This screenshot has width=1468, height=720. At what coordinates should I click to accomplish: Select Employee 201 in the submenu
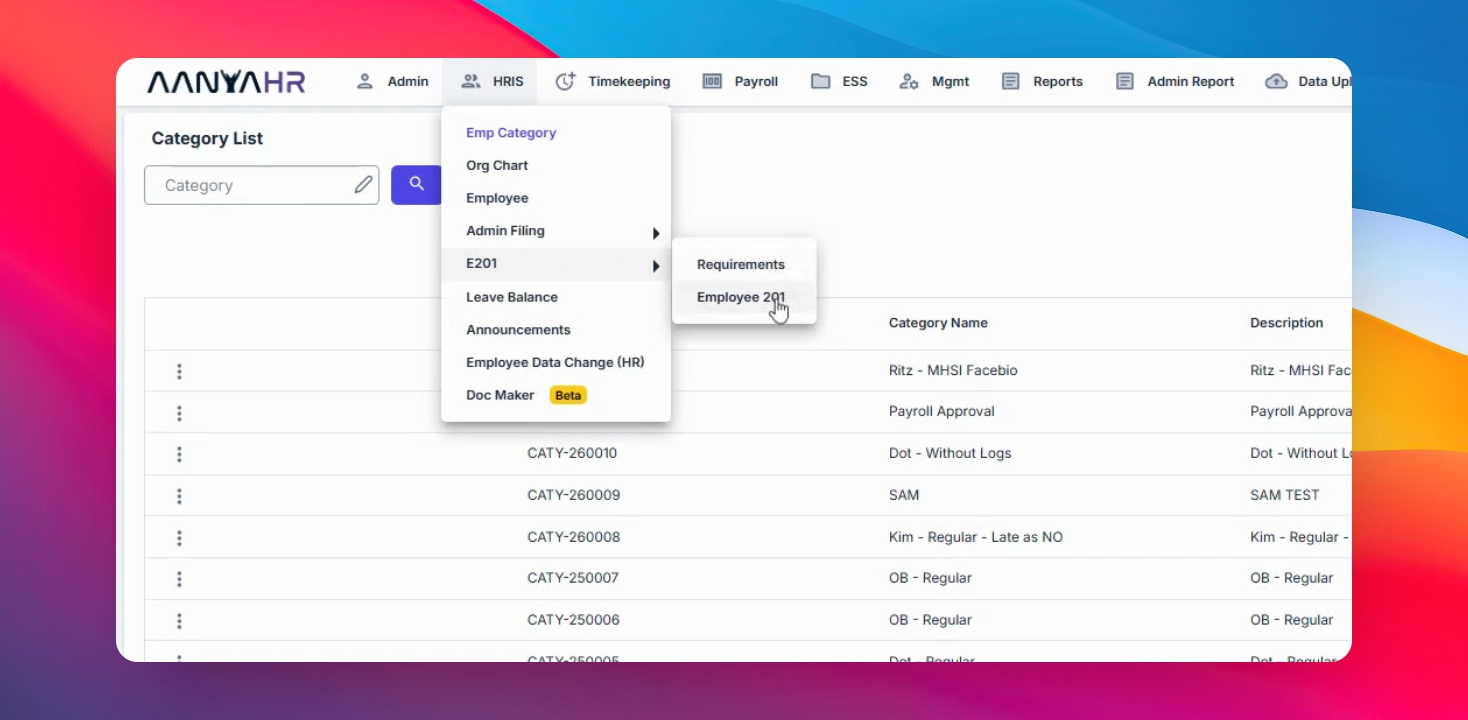pyautogui.click(x=744, y=297)
